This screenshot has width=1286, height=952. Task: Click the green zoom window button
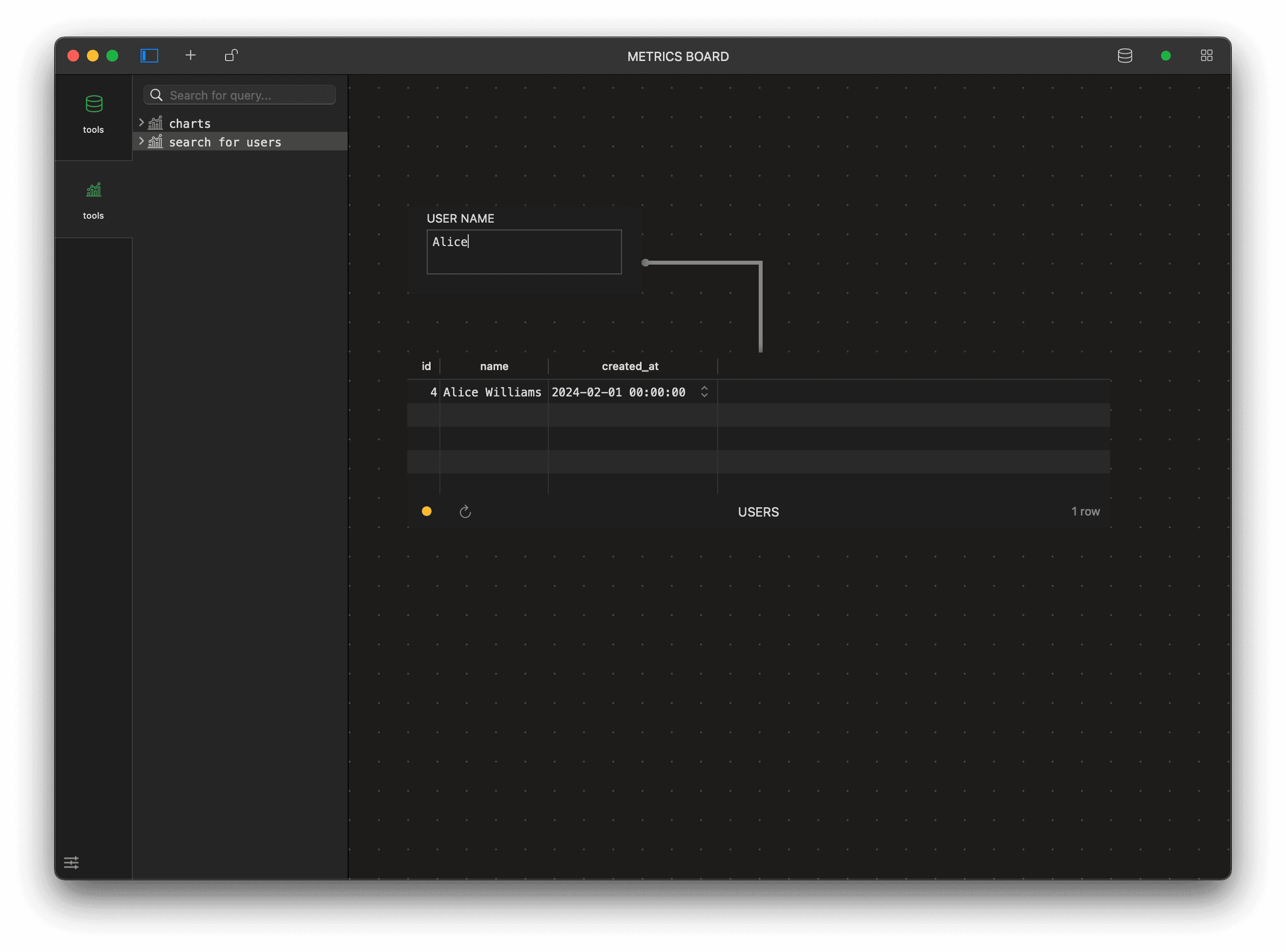(112, 55)
